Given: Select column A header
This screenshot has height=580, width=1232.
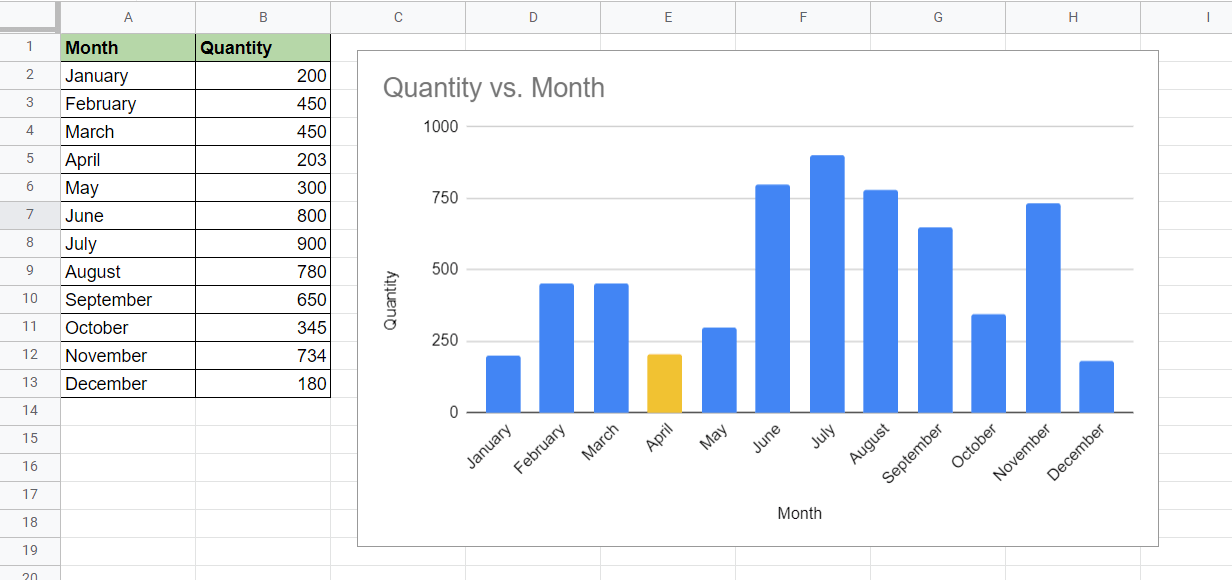Looking at the screenshot, I should coord(128,17).
